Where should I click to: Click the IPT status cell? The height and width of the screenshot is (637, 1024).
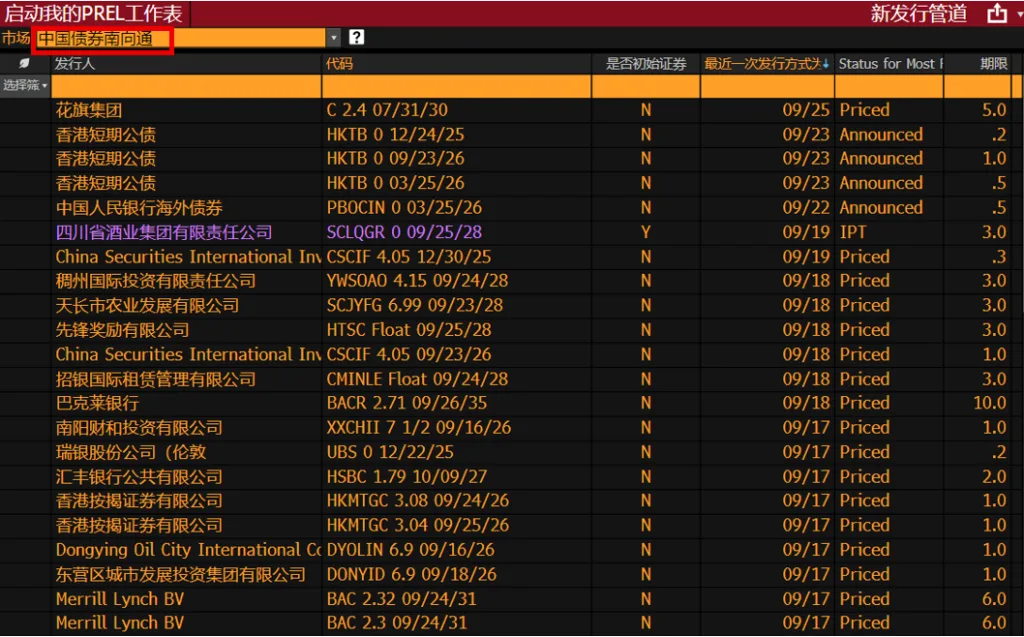[x=853, y=232]
